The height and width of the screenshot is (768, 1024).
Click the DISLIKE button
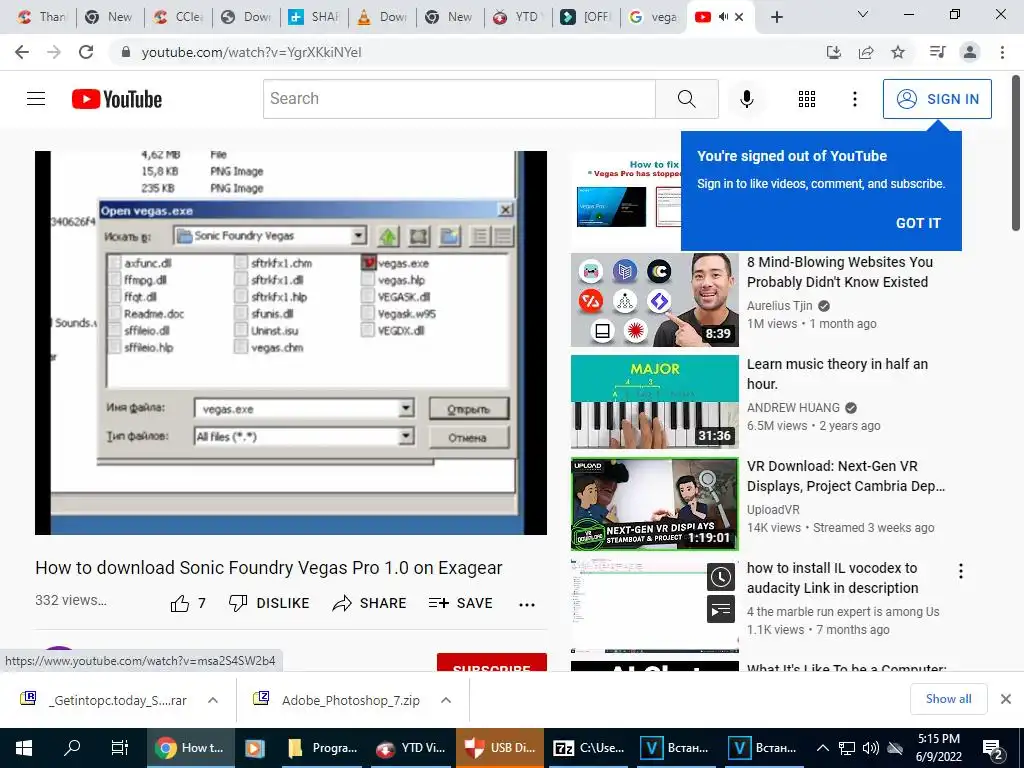[269, 603]
